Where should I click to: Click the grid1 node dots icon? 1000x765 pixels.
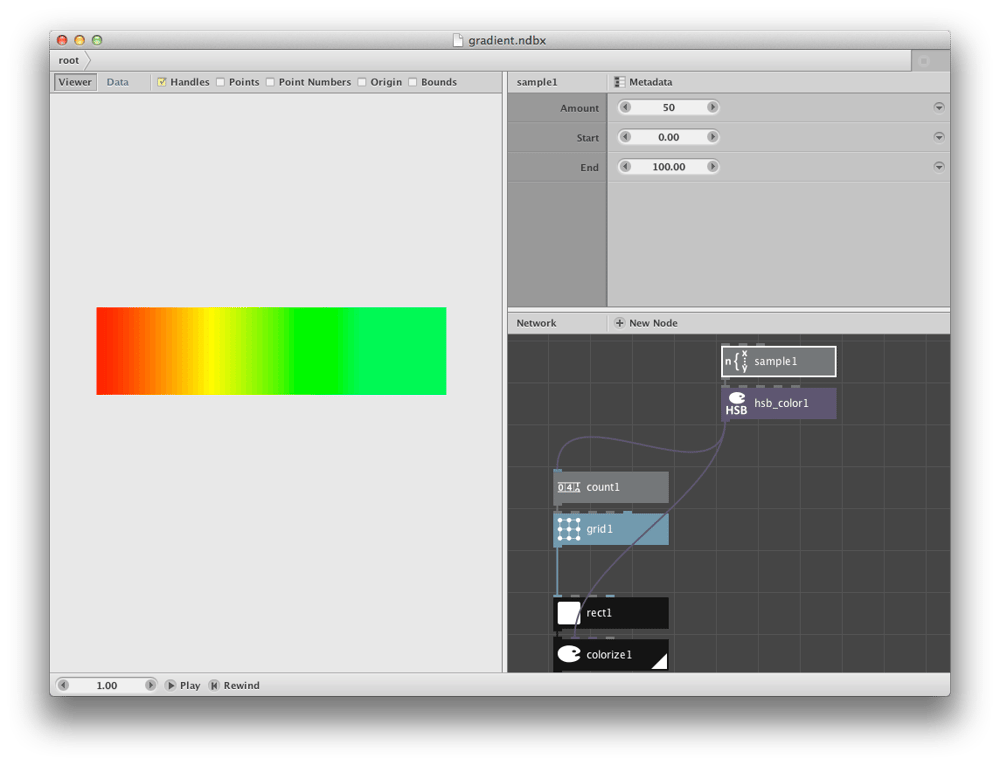pyautogui.click(x=569, y=529)
